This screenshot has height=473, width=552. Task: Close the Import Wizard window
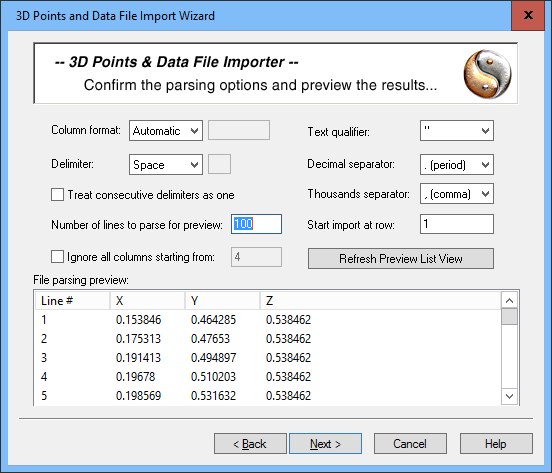click(x=528, y=15)
